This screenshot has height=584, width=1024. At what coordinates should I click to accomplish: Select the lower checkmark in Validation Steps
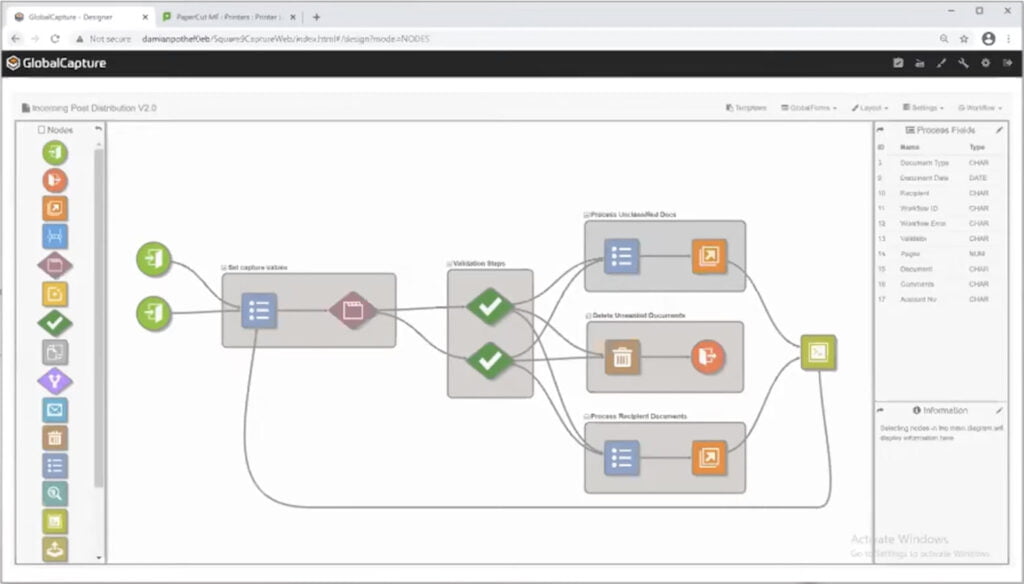pos(490,360)
